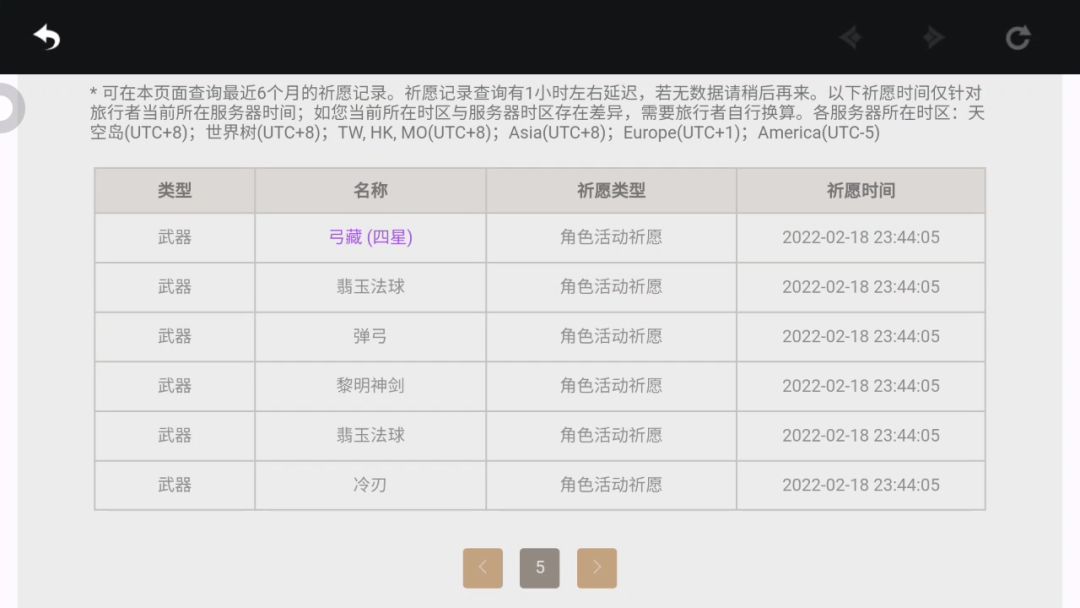Click the timestamp in the 弹弓 row
The width and height of the screenshot is (1080, 608).
point(861,337)
